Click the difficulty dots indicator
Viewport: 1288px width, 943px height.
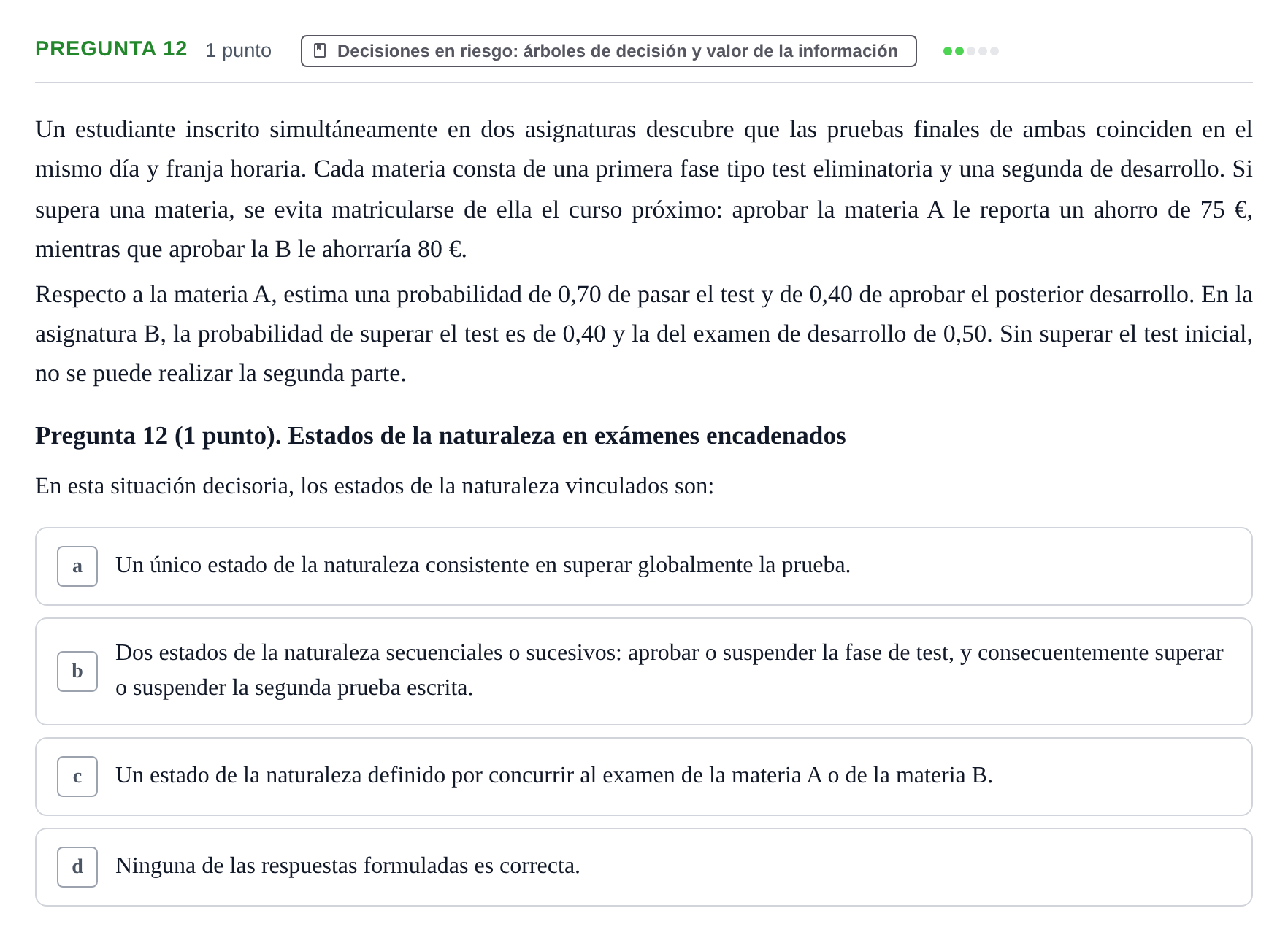point(970,51)
